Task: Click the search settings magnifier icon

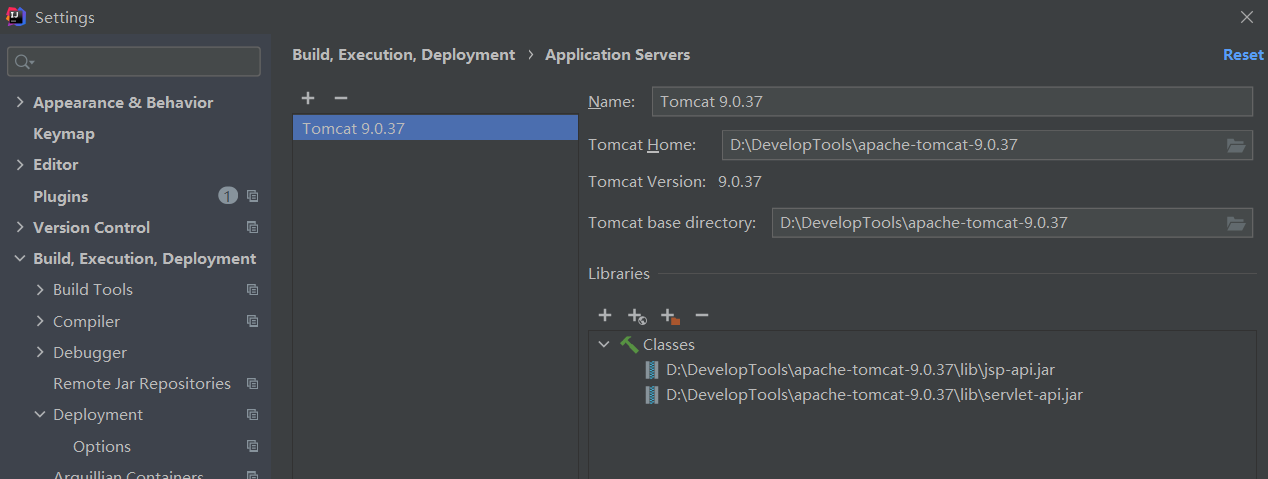Action: coord(24,62)
